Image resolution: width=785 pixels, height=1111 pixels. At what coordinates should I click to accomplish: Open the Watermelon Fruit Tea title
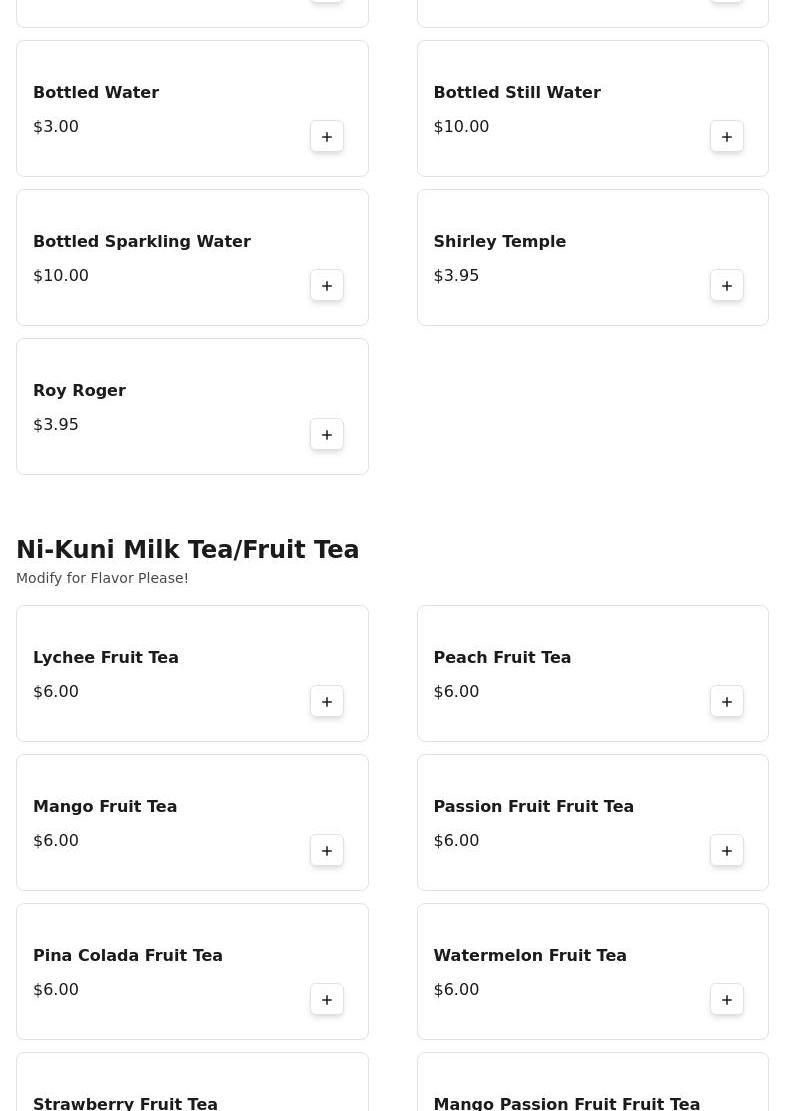click(530, 956)
